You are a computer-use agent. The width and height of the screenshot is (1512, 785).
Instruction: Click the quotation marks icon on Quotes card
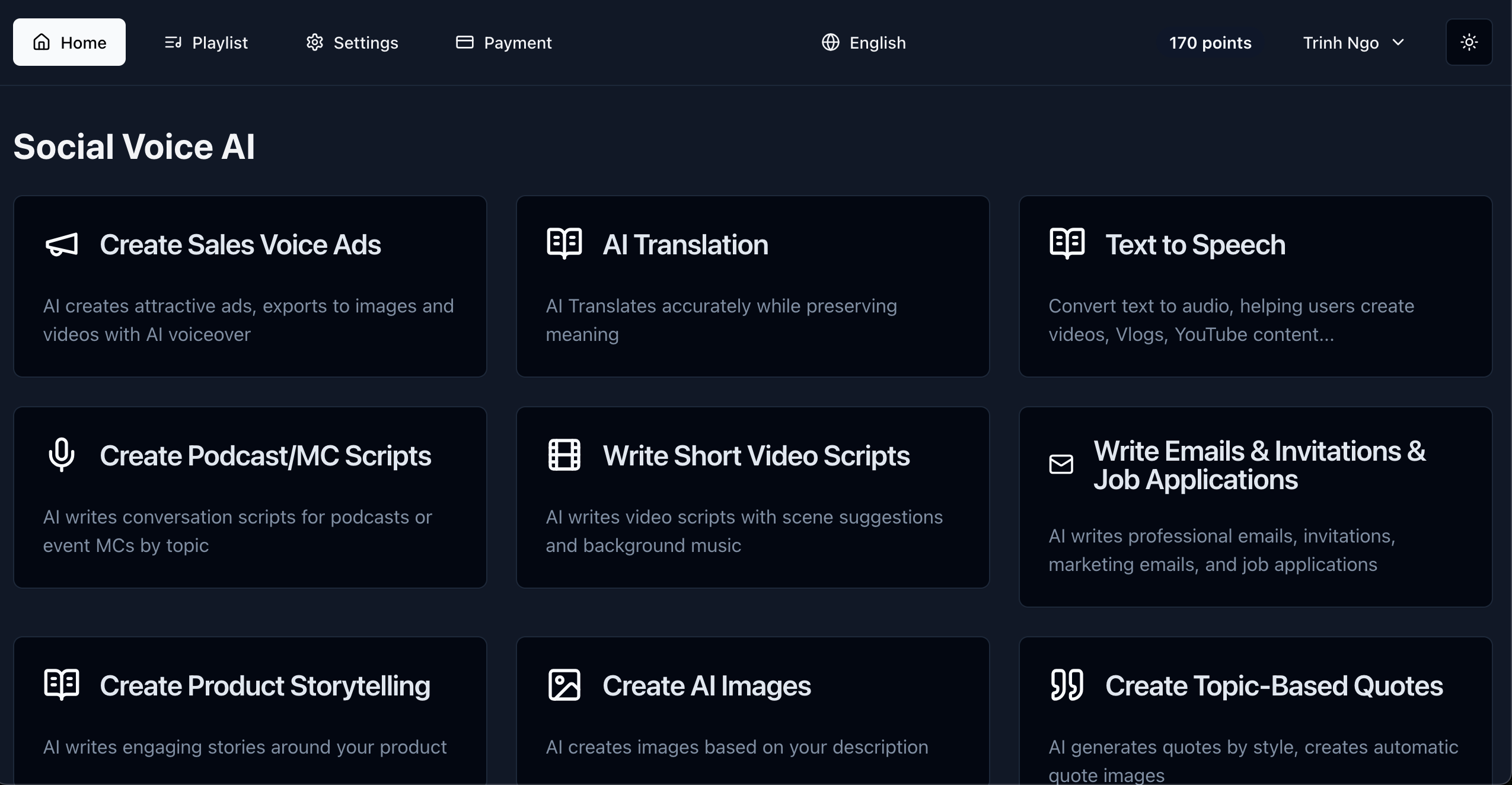[1067, 685]
